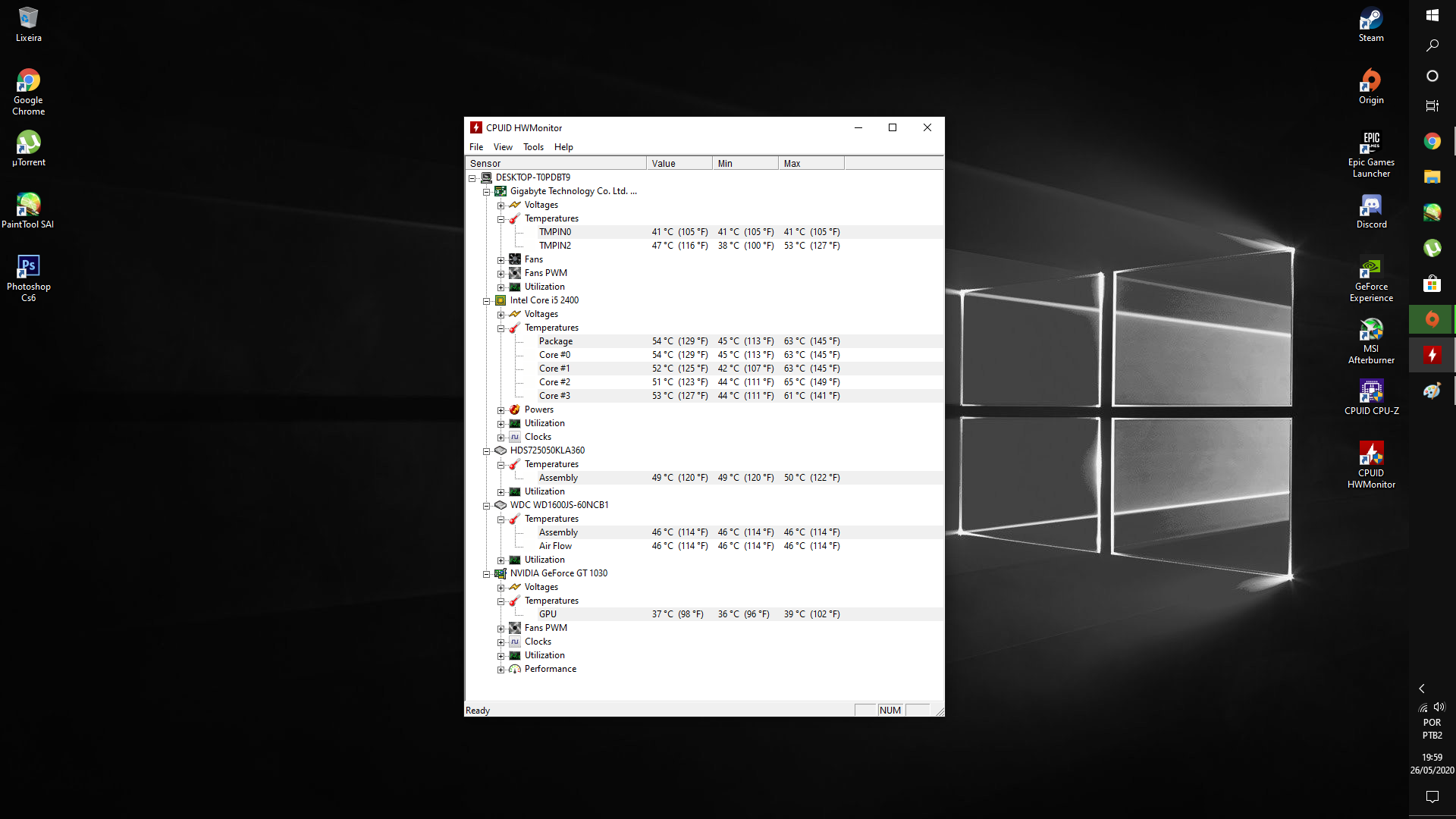Open the notification center icon
The height and width of the screenshot is (819, 1456).
(x=1432, y=796)
